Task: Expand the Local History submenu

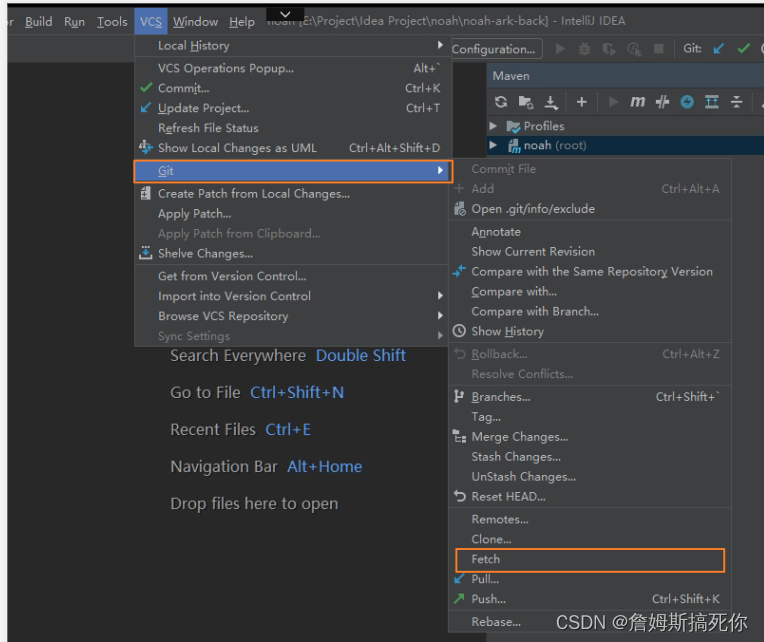Action: click(x=292, y=45)
